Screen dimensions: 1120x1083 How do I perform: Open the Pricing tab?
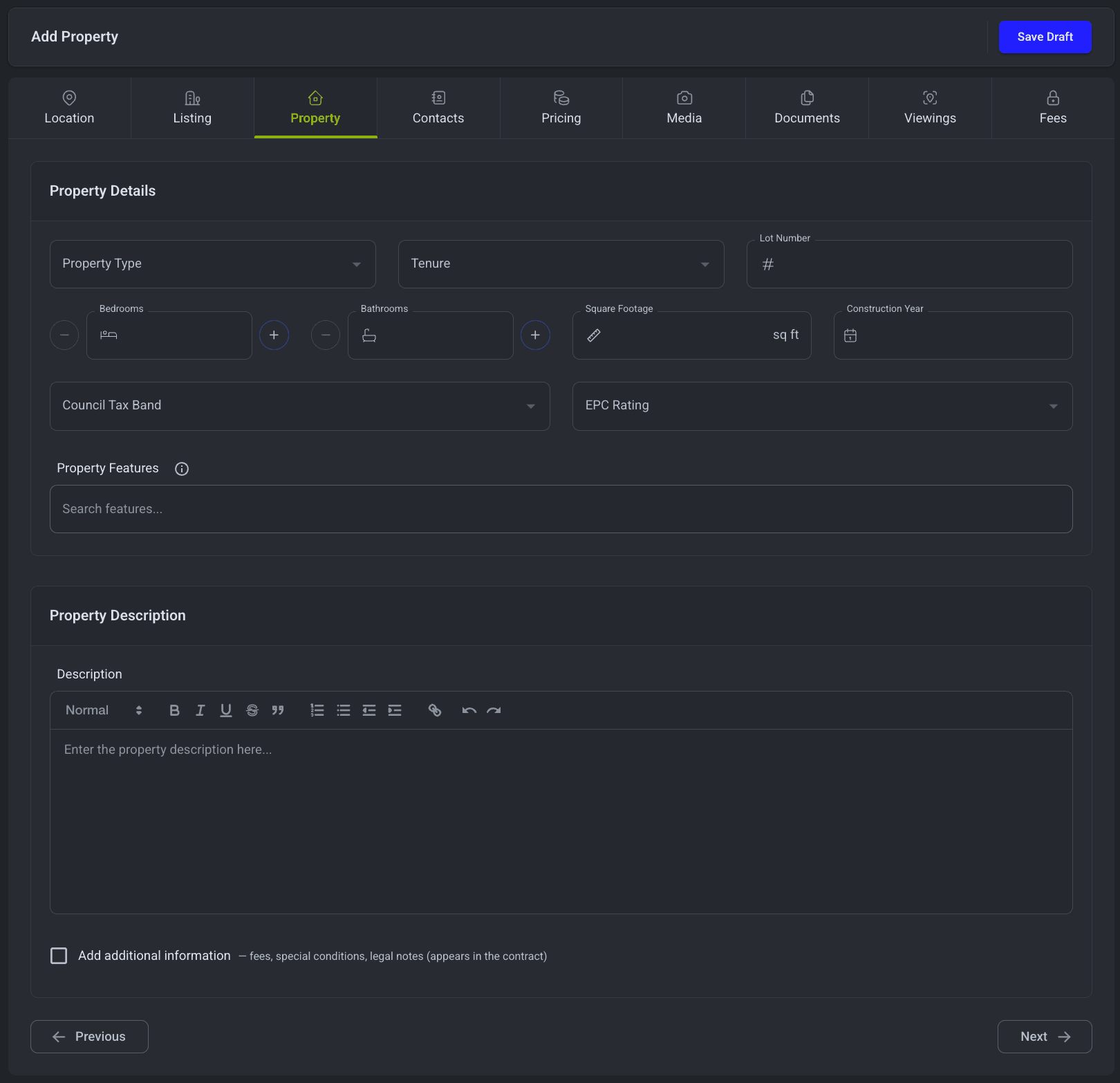point(561,108)
